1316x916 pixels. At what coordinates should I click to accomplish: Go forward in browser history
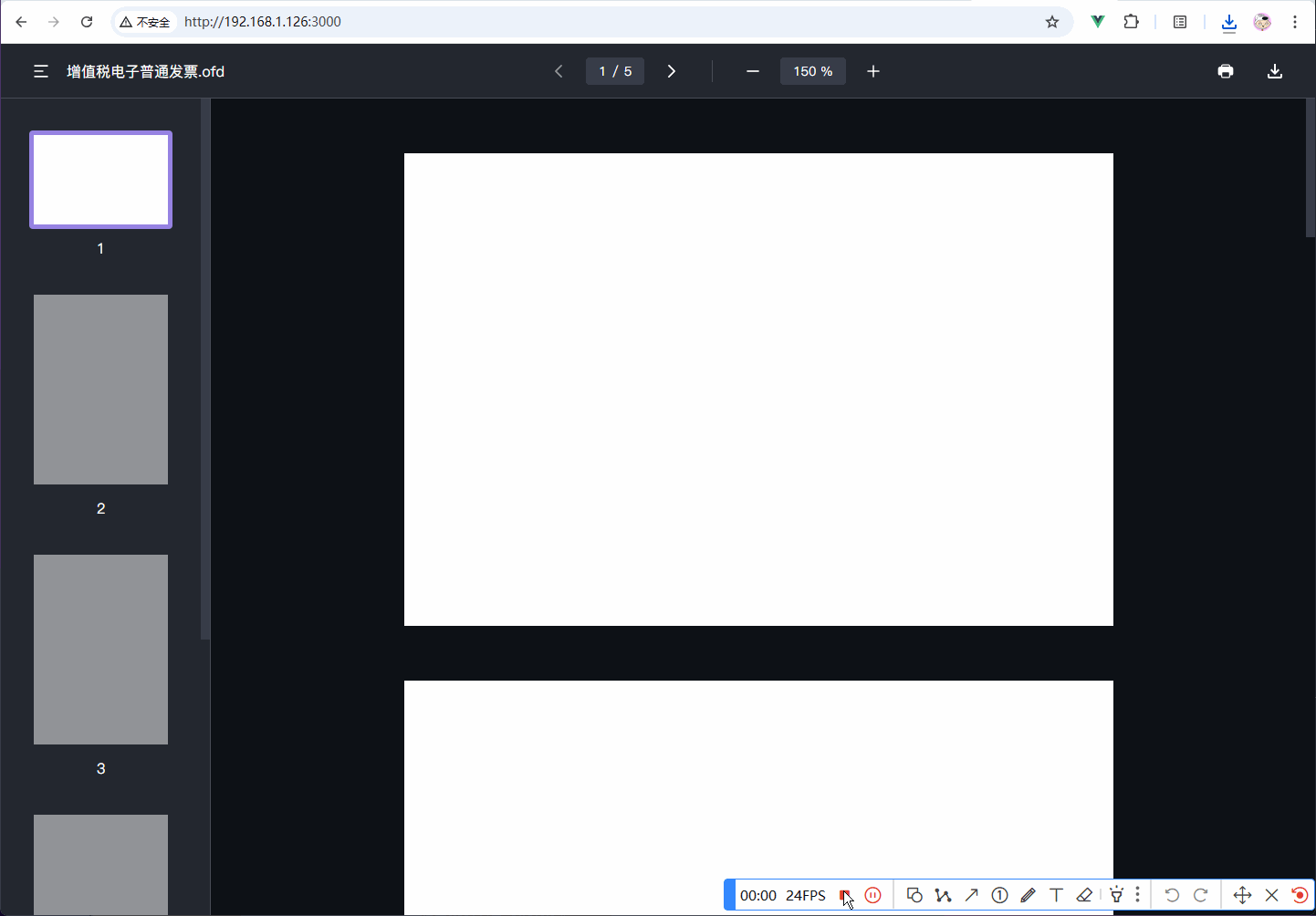pyautogui.click(x=54, y=22)
